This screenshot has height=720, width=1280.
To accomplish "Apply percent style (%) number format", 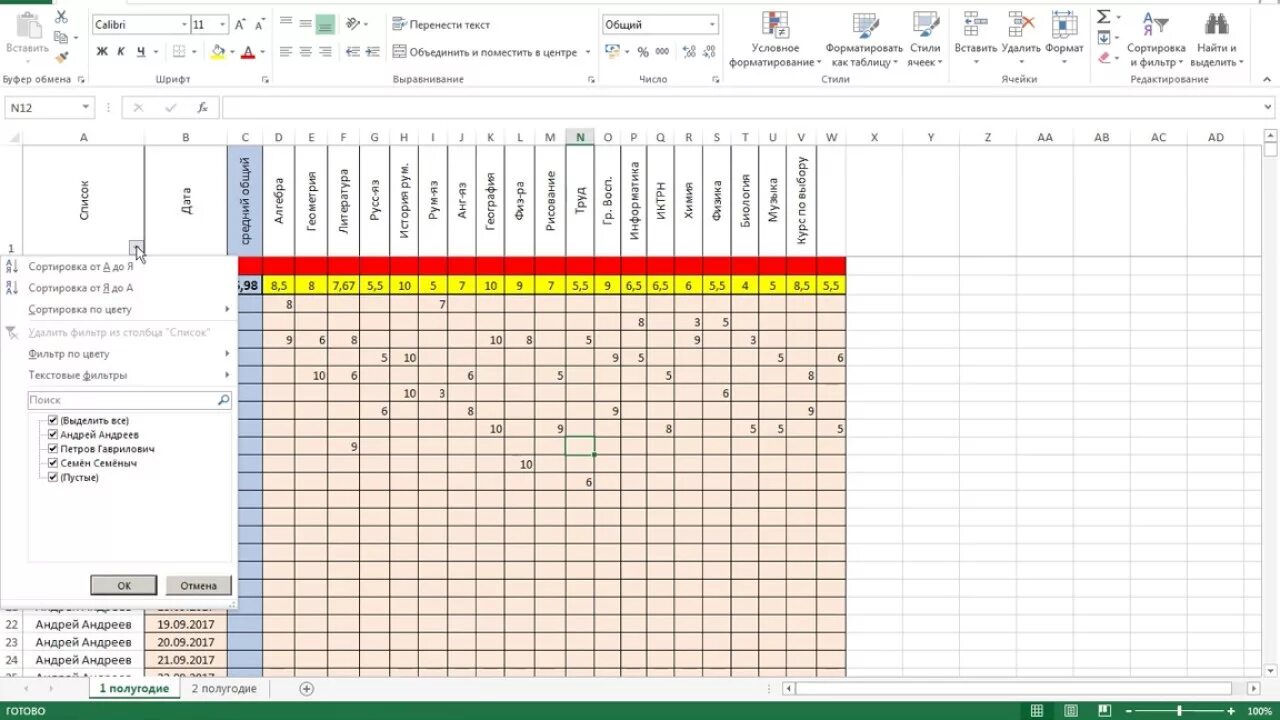I will pyautogui.click(x=642, y=52).
